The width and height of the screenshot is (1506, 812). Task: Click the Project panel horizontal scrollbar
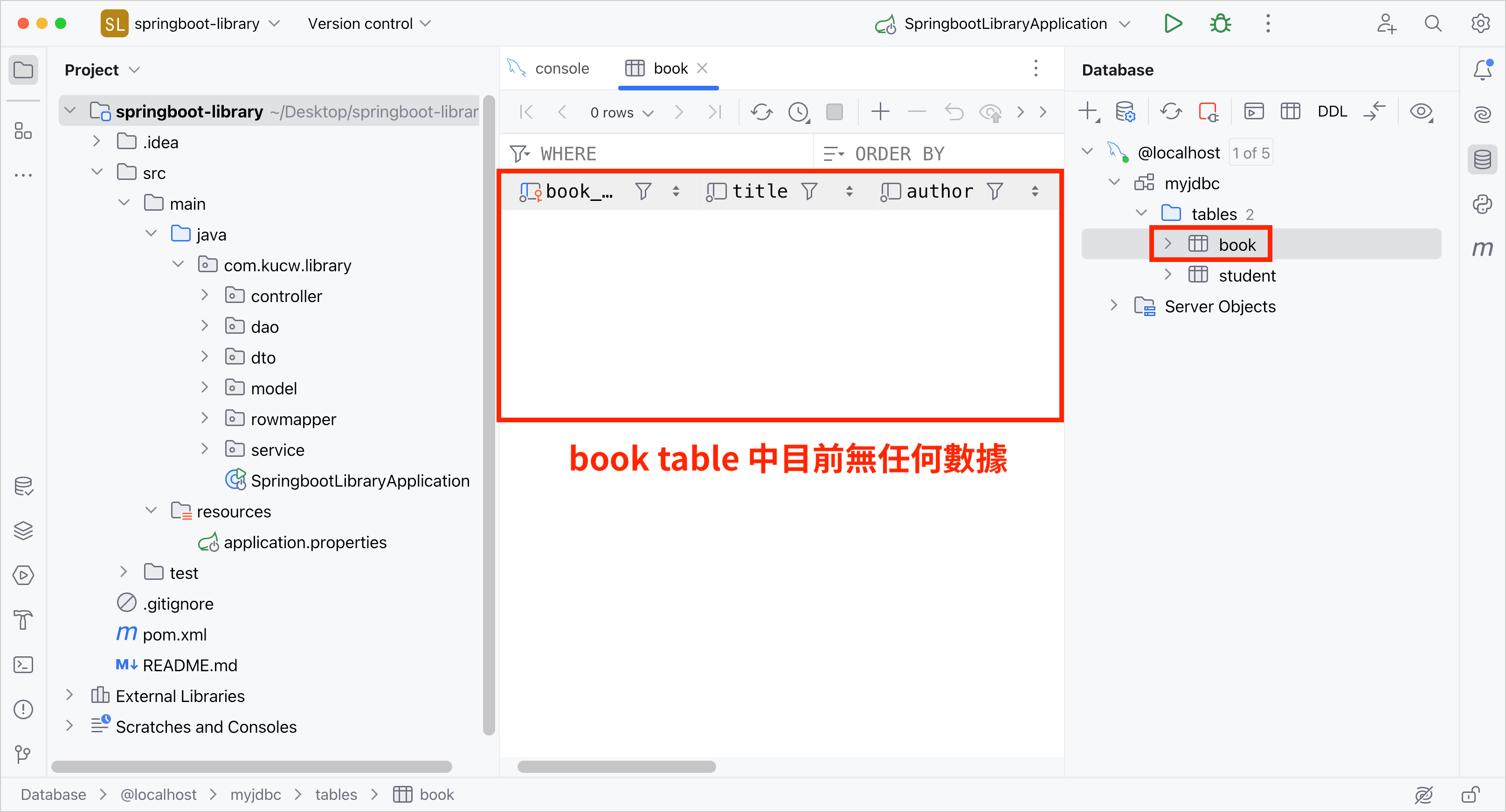coord(251,767)
